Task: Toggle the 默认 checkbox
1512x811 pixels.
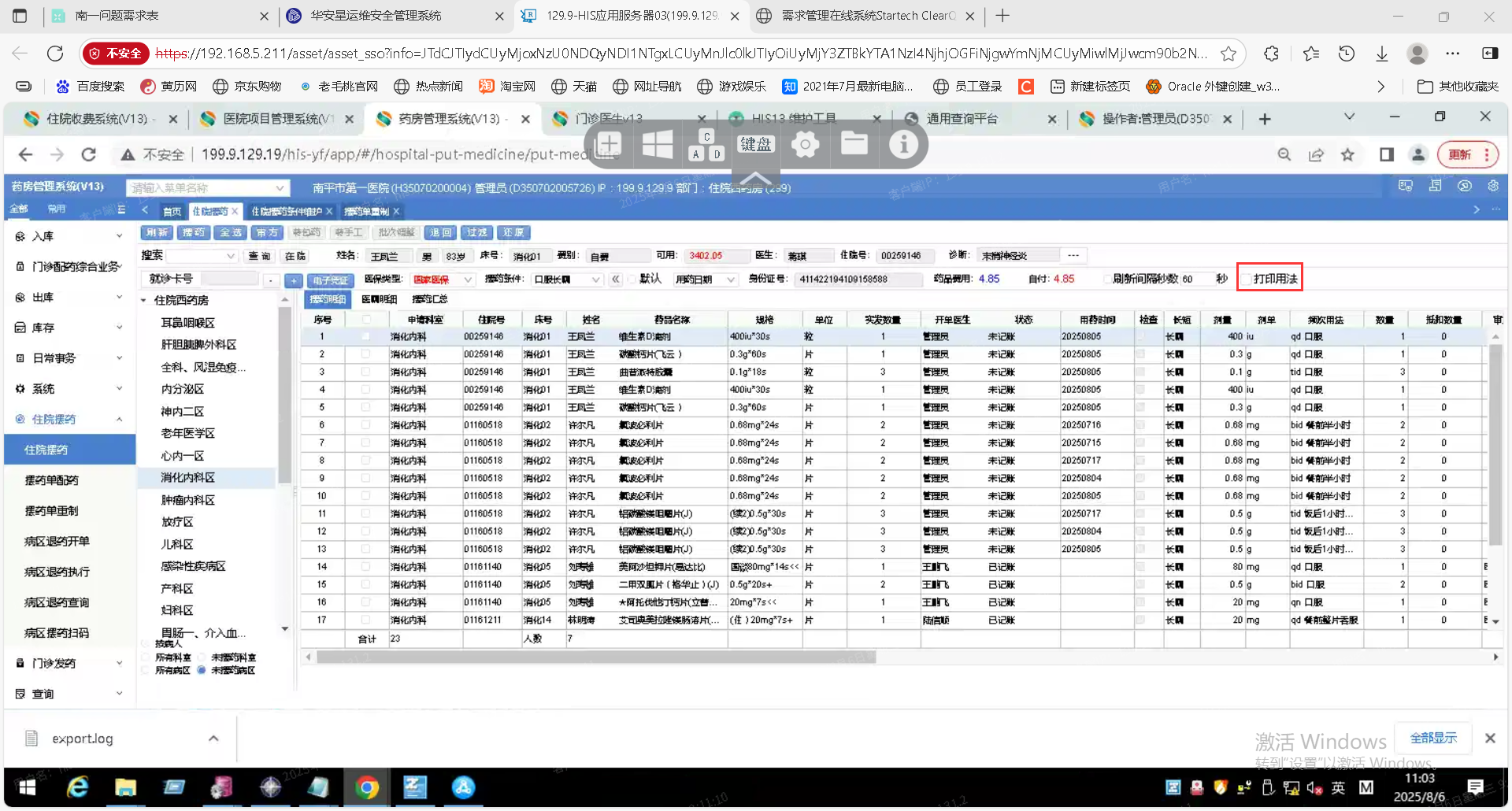Action: [x=632, y=279]
